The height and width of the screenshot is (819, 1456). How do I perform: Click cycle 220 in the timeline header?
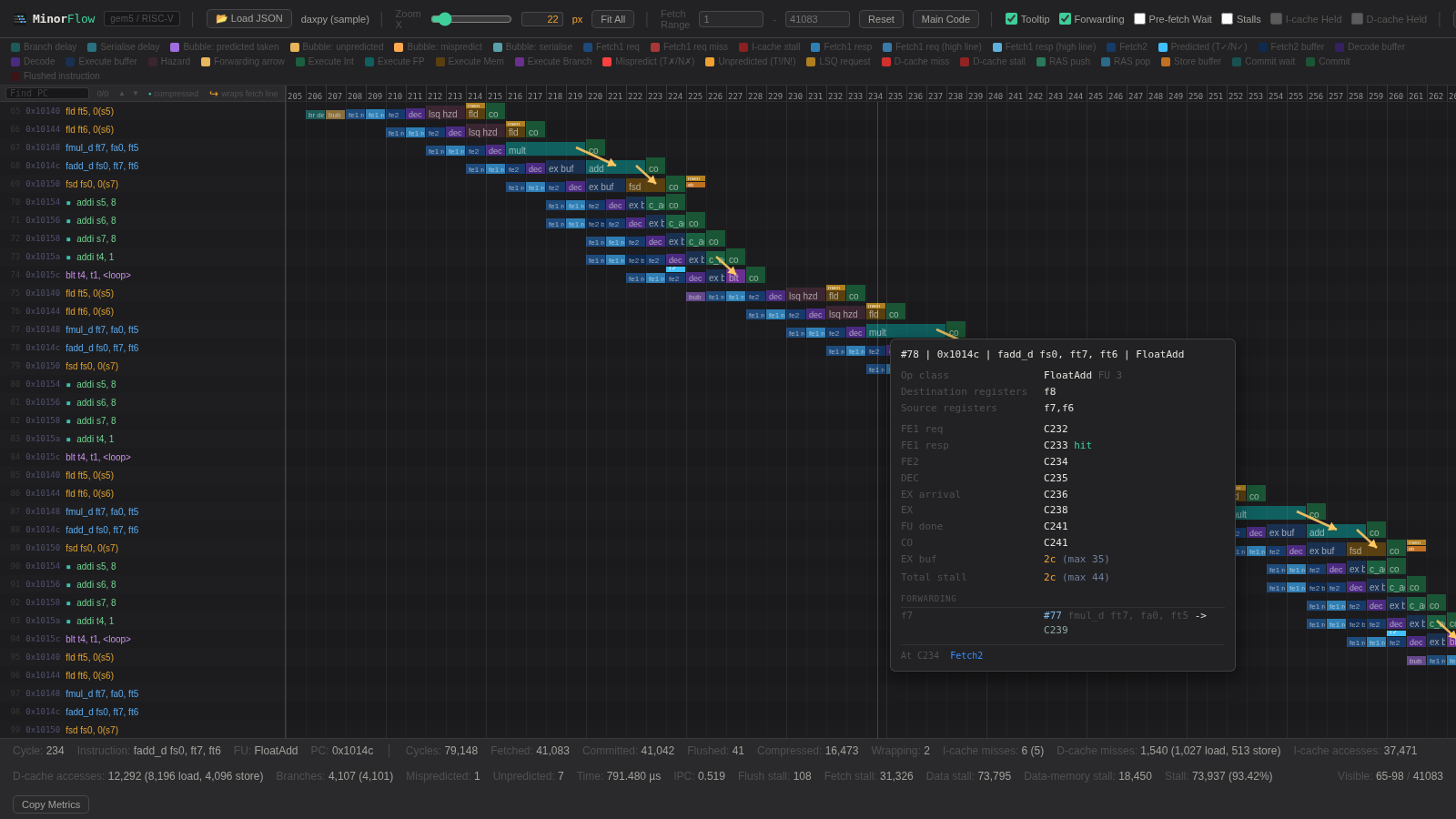(x=595, y=96)
